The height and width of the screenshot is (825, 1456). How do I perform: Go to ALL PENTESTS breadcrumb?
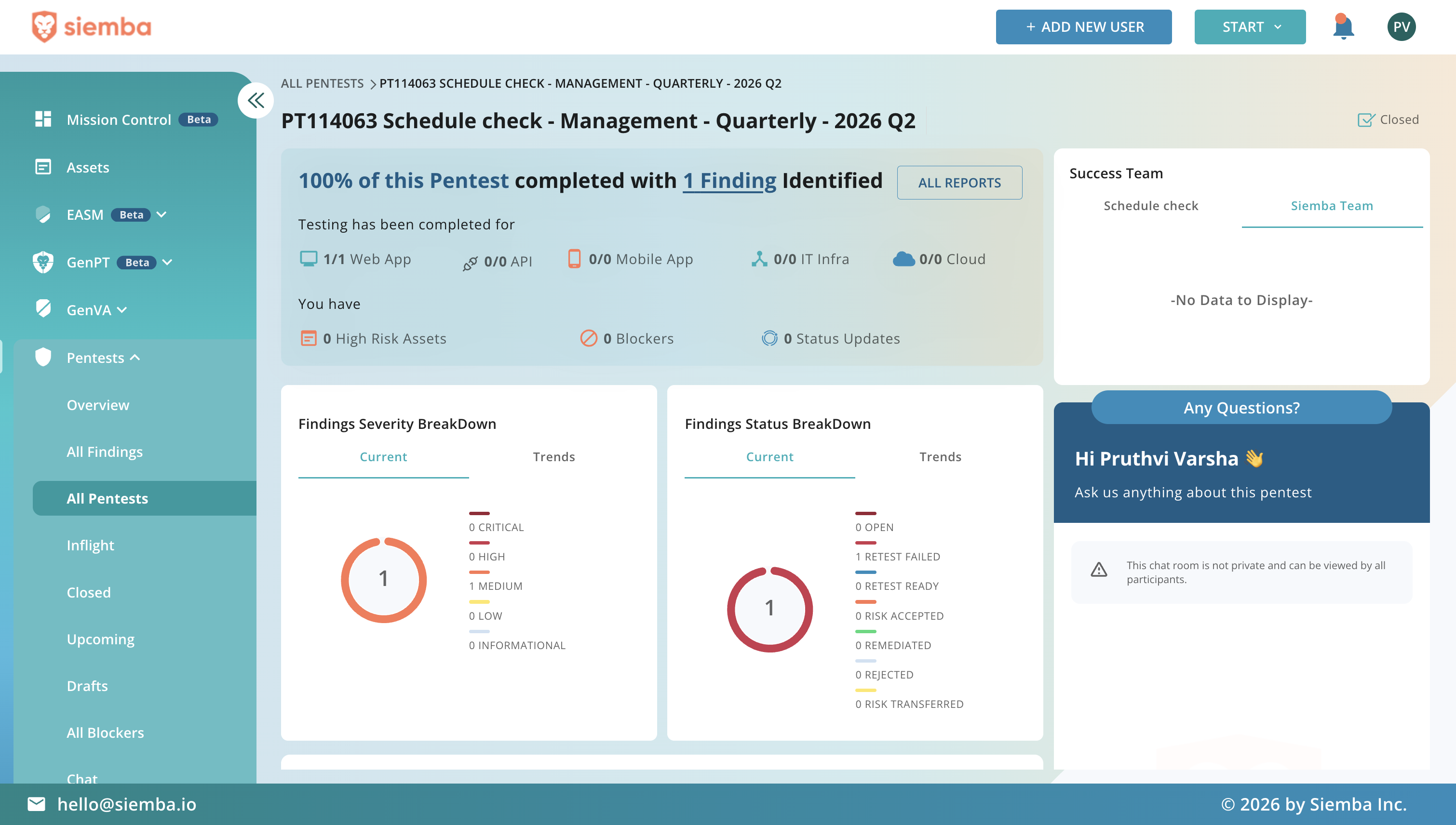pyautogui.click(x=322, y=83)
